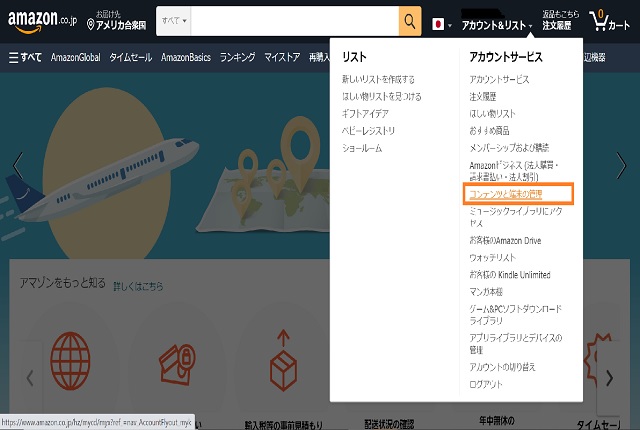The image size is (640, 430).
Task: Open the すべて search category dropdown
Action: [173, 21]
